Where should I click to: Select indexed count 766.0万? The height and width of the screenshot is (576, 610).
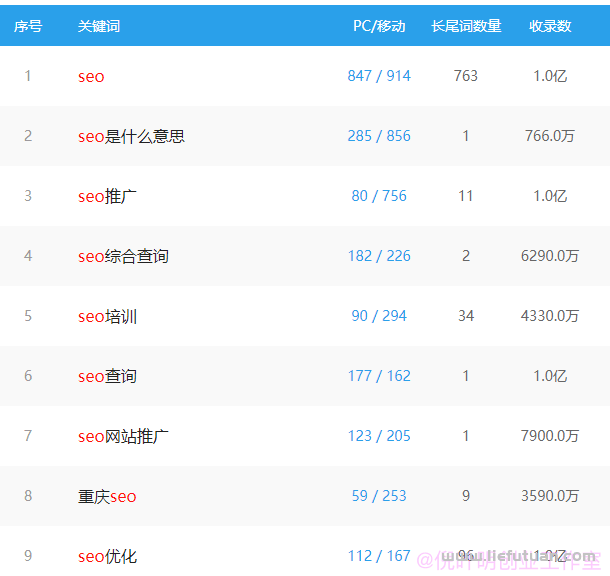click(550, 136)
